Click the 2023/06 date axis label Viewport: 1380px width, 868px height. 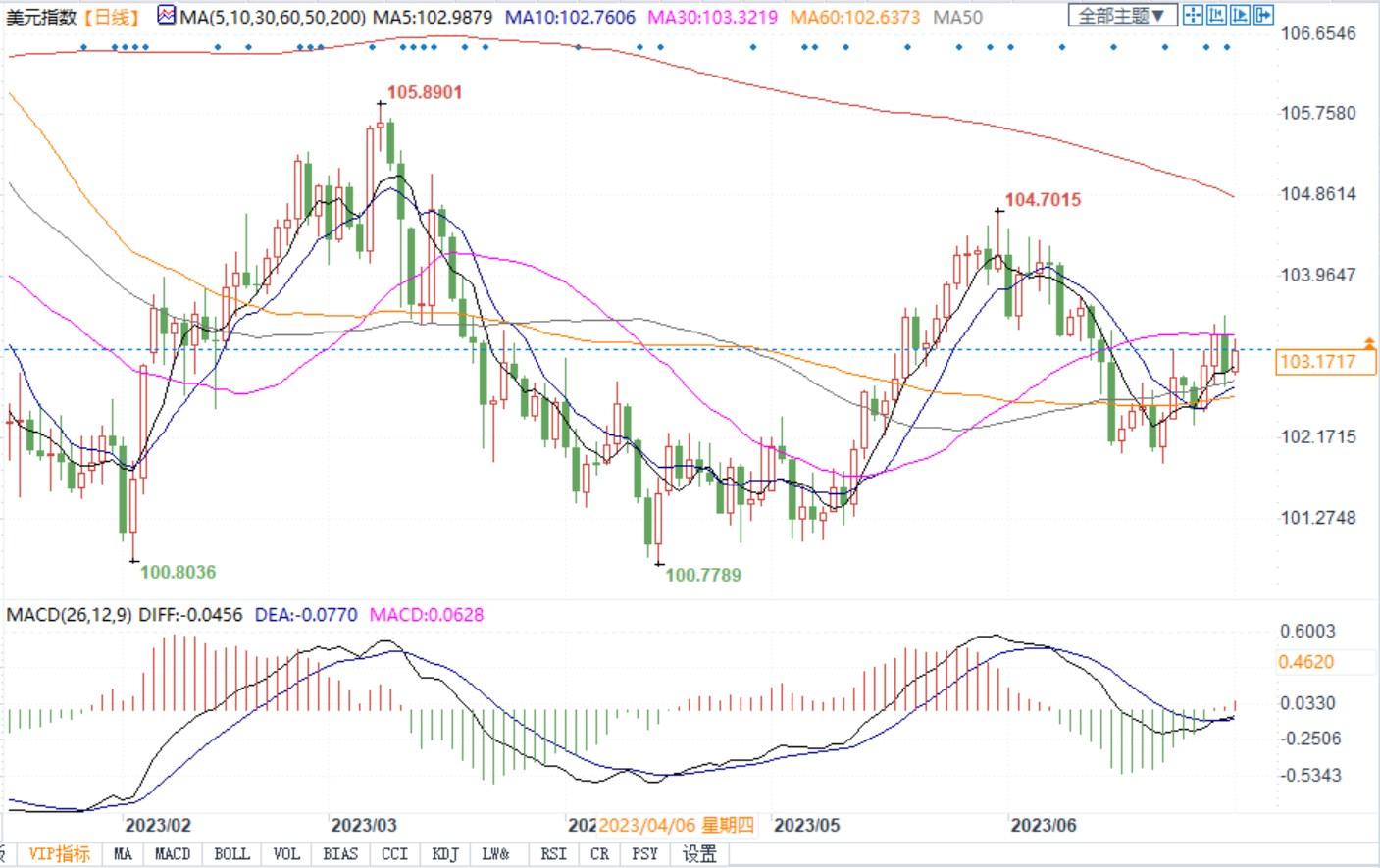[1043, 825]
